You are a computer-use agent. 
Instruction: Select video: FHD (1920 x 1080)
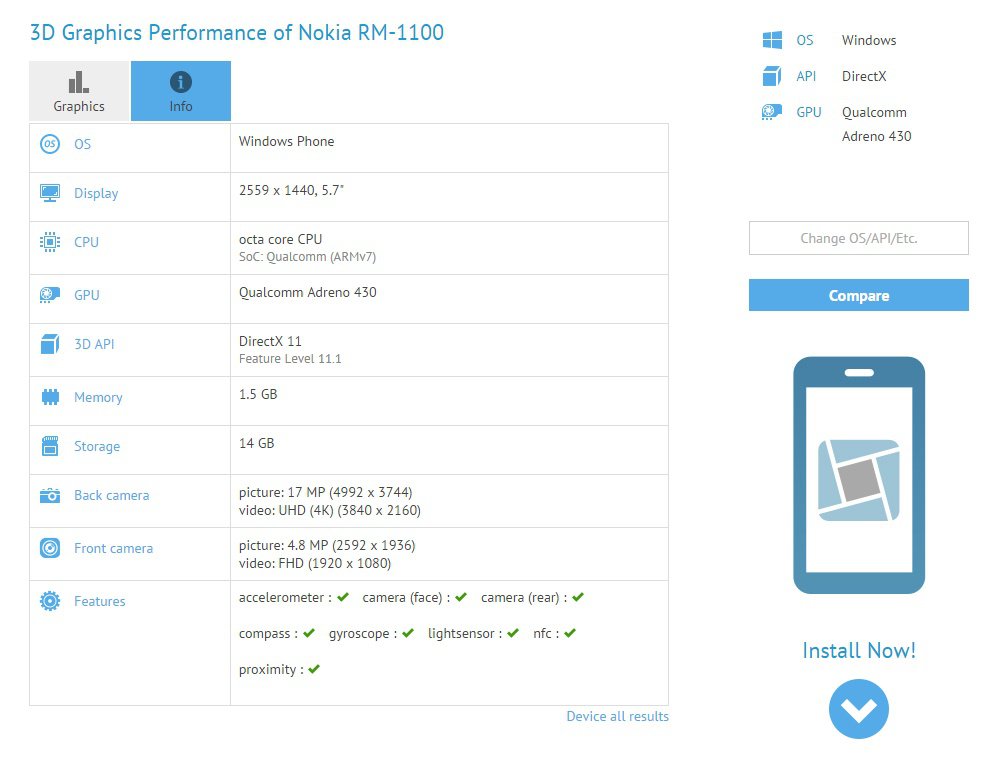pyautogui.click(x=315, y=563)
